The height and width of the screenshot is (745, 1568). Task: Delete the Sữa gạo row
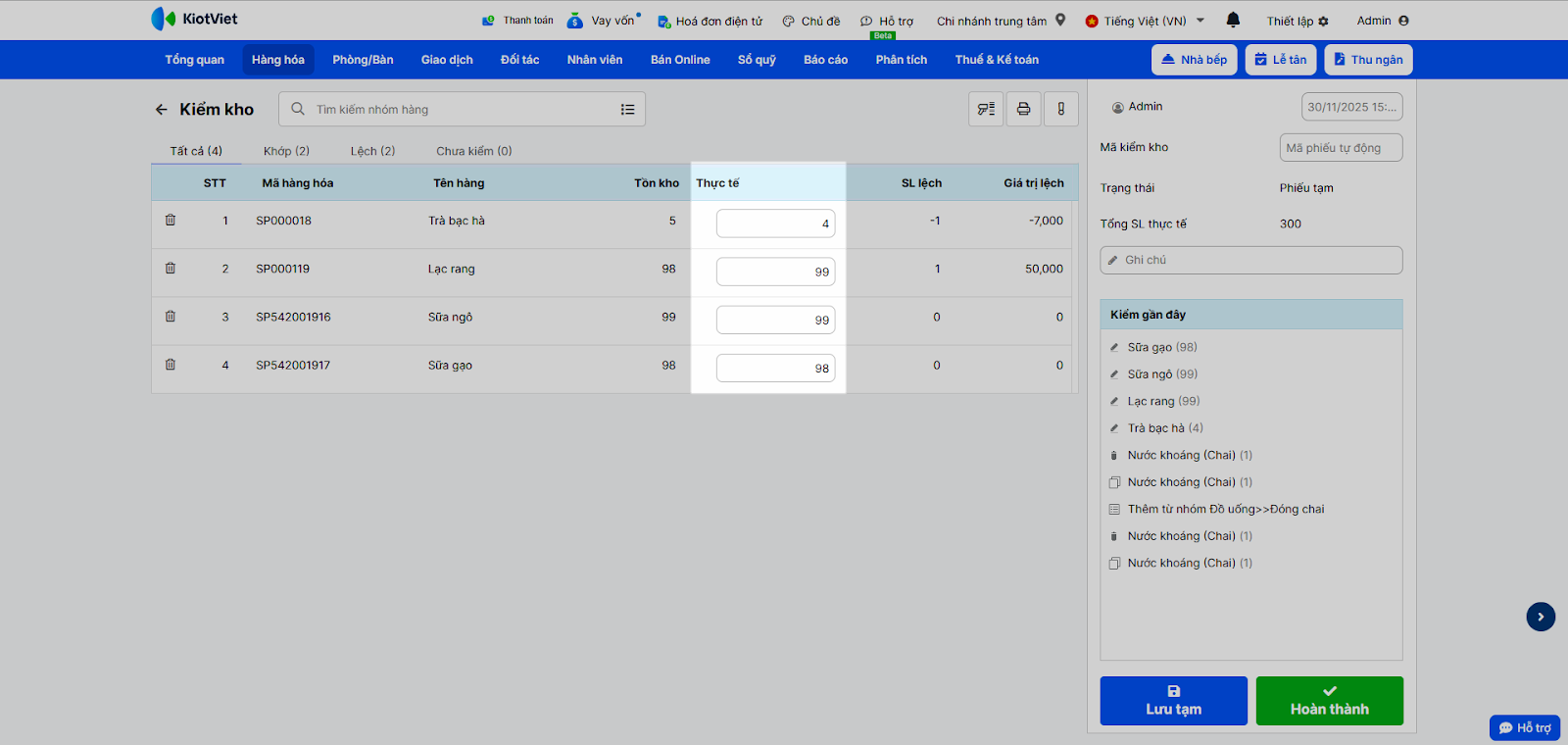(x=171, y=365)
